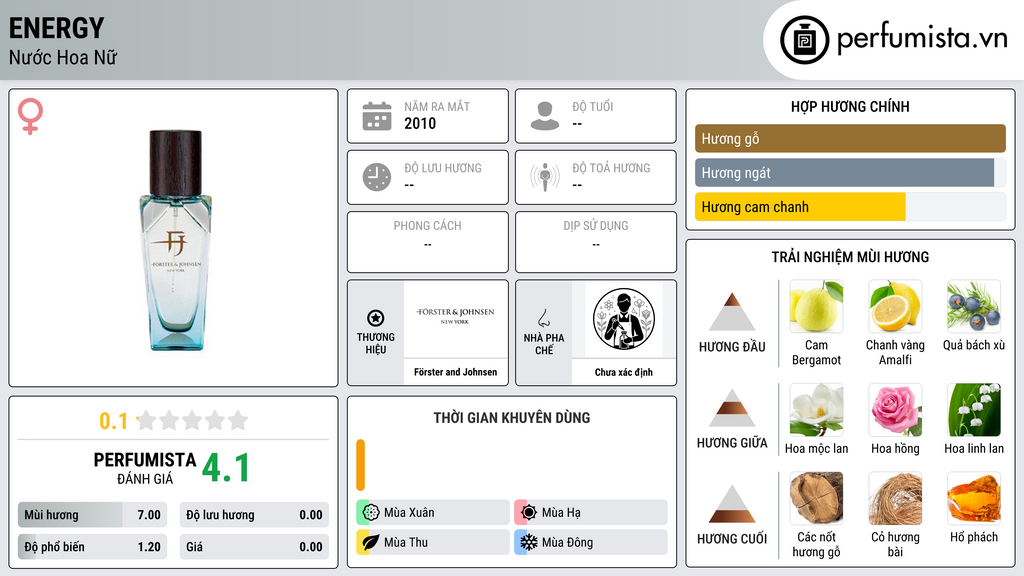
Task: Click the Mùa Đông snowflake icon
Action: (x=529, y=542)
